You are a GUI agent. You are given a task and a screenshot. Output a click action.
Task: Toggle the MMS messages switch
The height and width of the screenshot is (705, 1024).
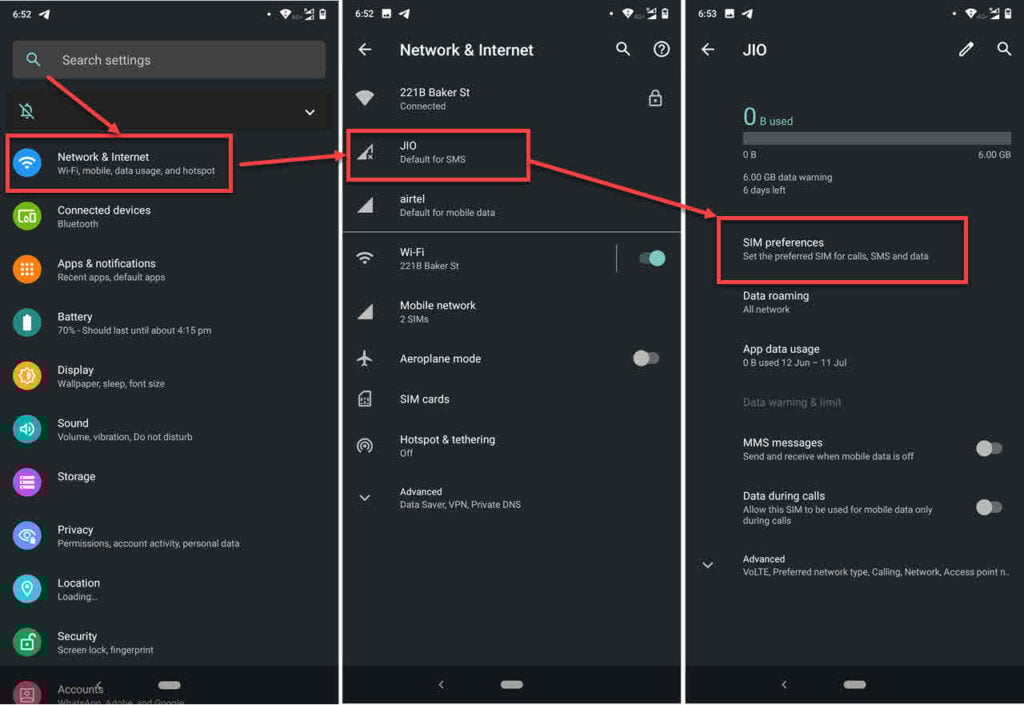coord(989,448)
